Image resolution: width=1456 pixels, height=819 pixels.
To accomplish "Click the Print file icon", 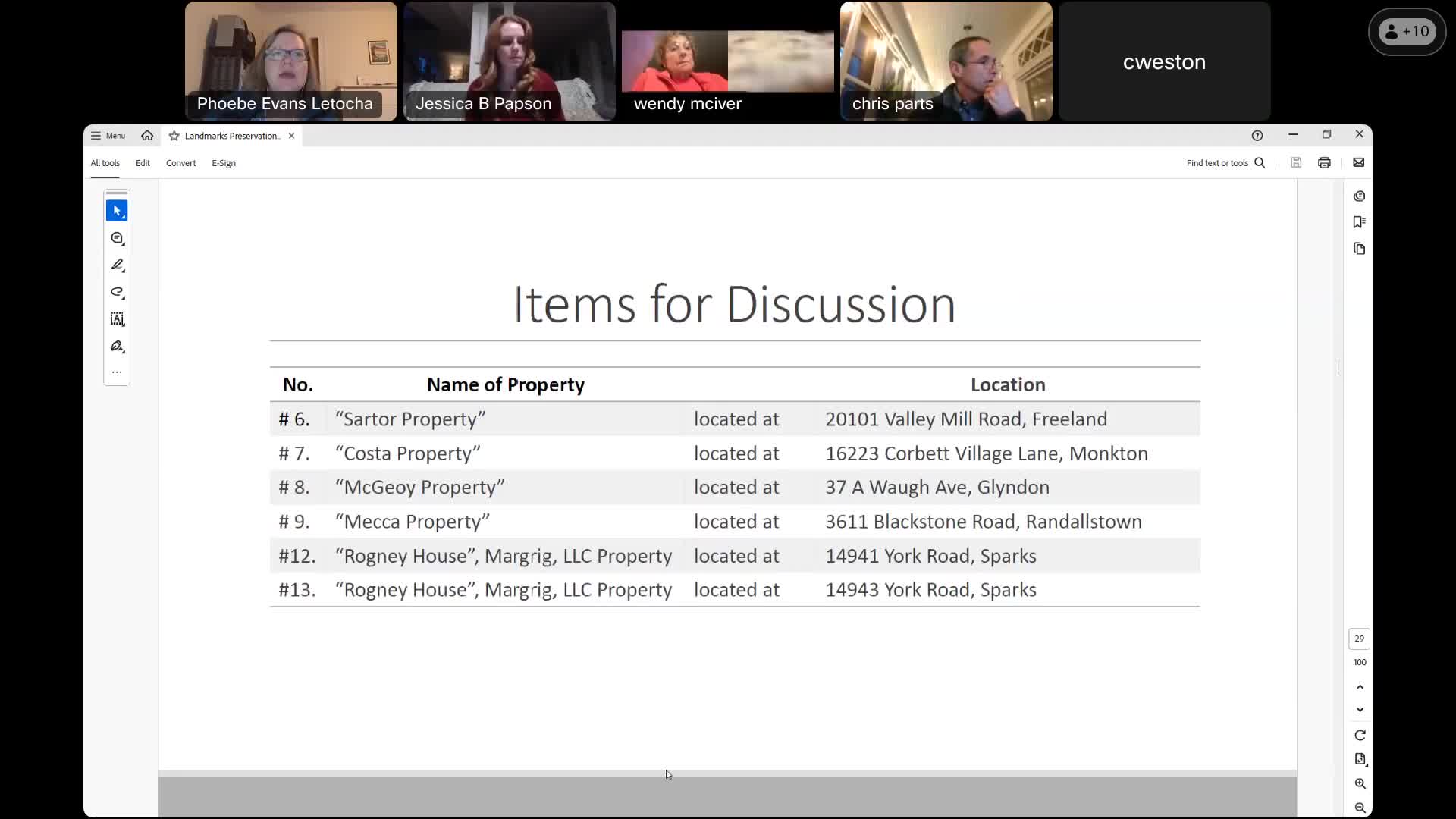I will pos(1324,163).
